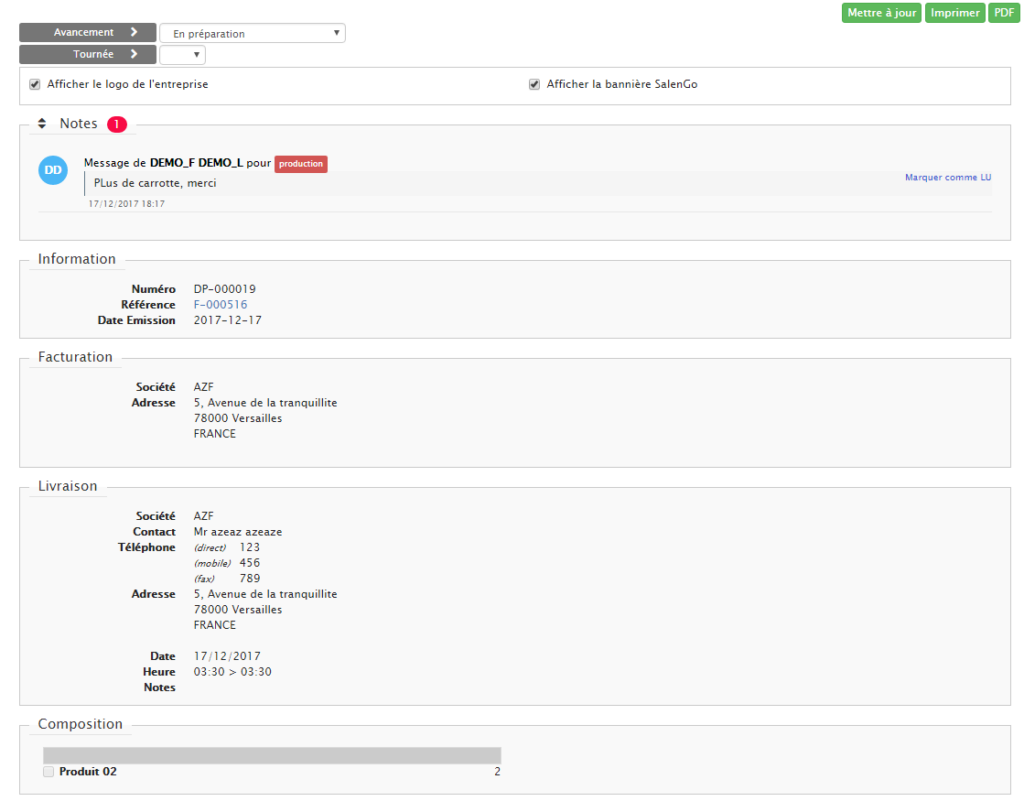The height and width of the screenshot is (801, 1024).
Task: Click the Mettre à jour button
Action: point(881,13)
